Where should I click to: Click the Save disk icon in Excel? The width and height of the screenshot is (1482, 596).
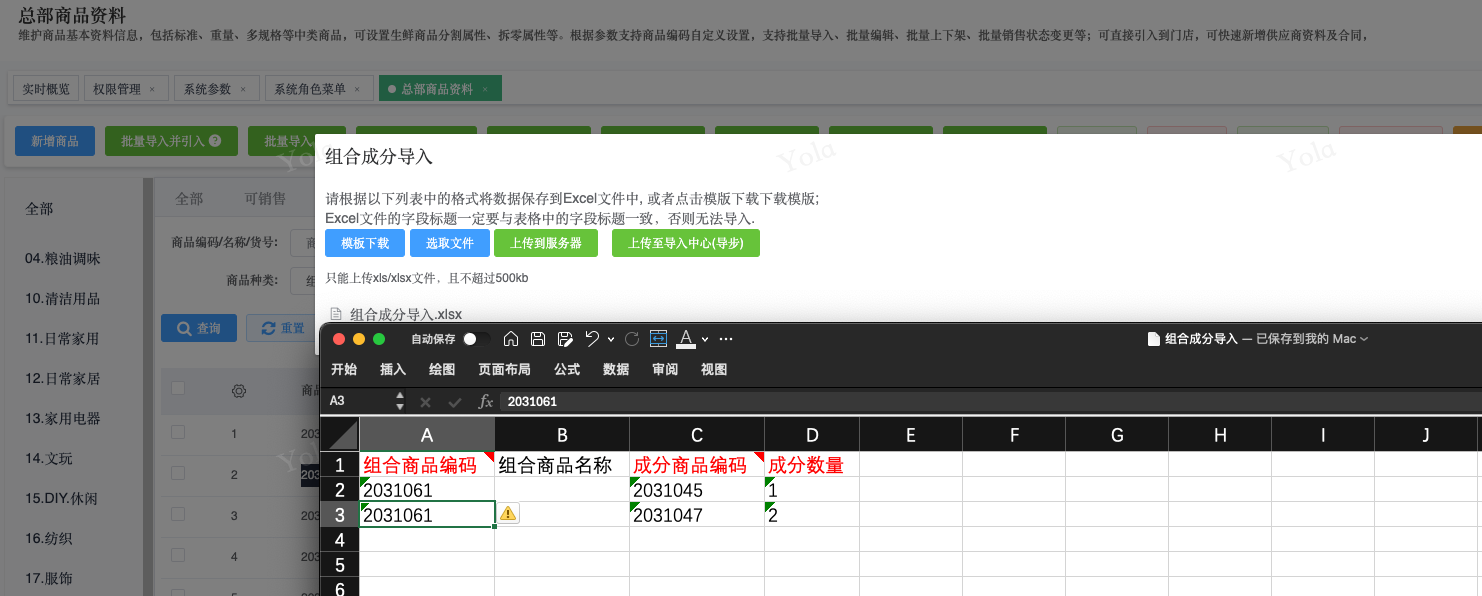(x=538, y=339)
